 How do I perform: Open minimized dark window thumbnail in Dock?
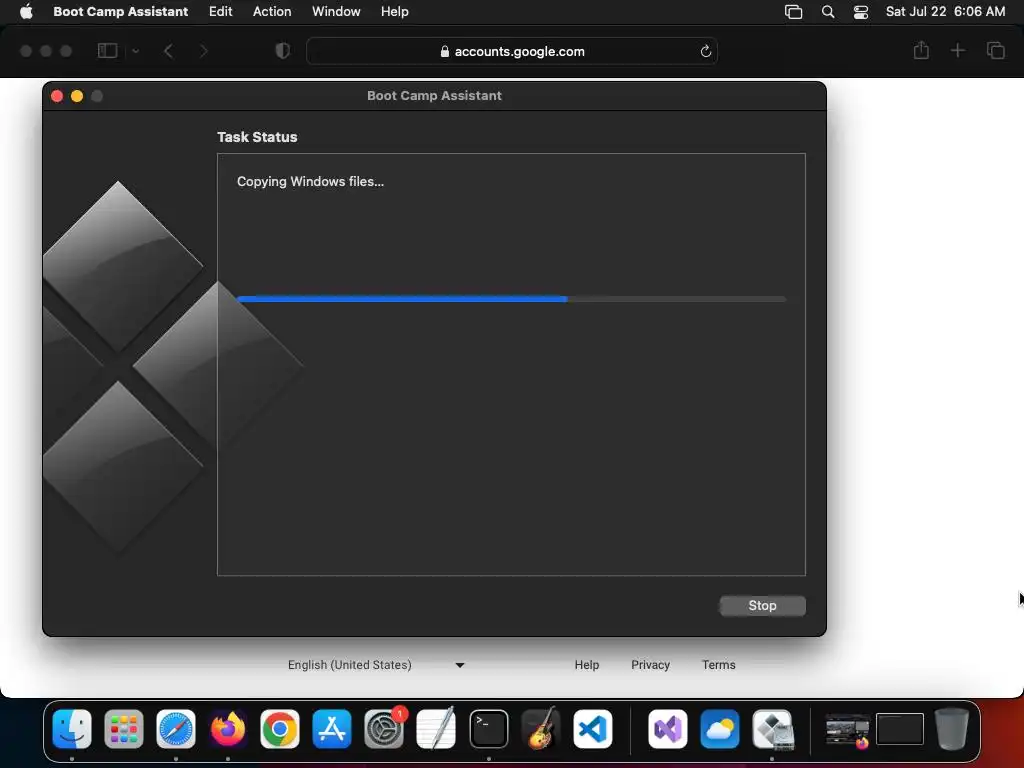pyautogui.click(x=900, y=729)
